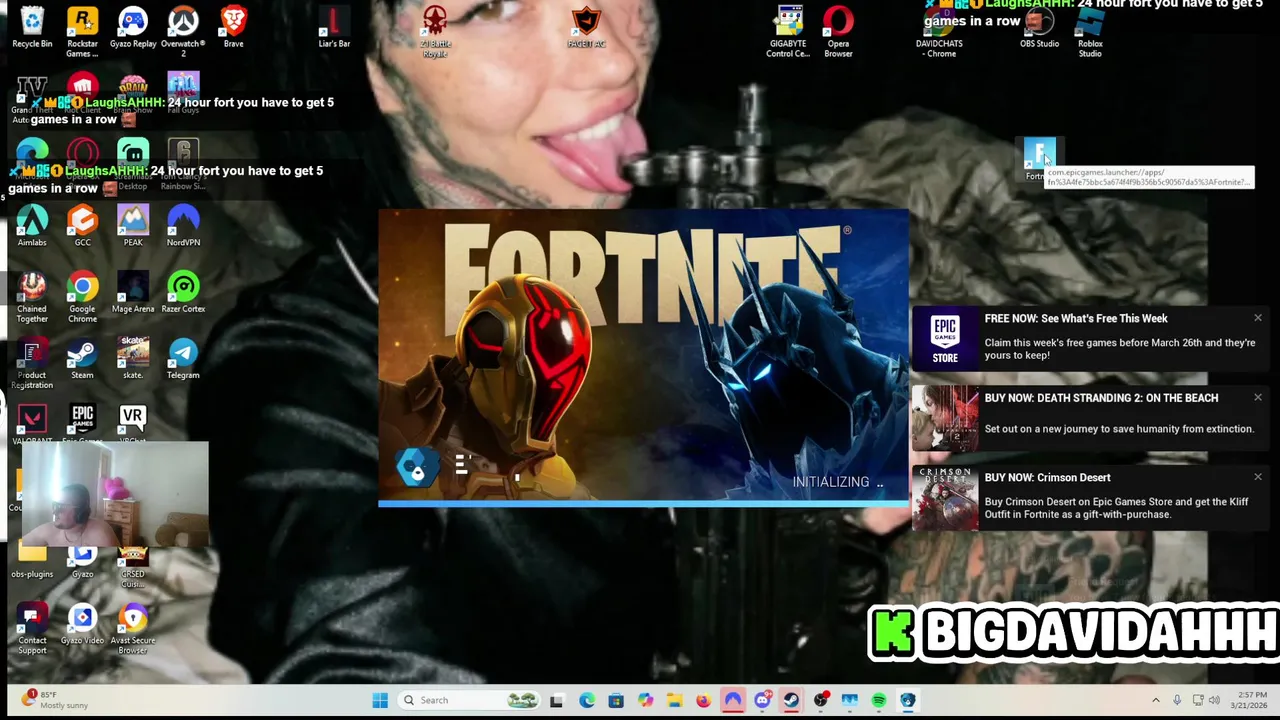Open Task View from the taskbar
This screenshot has height=720, width=1280.
[556, 700]
